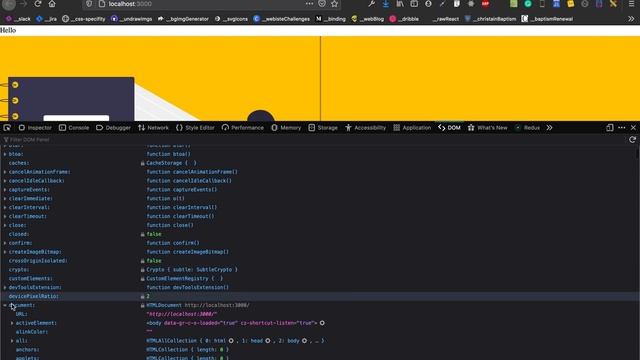This screenshot has width=640, height=360.
Task: Open the page actions three-dot menu in the URL bar
Action: click(x=309, y=4)
